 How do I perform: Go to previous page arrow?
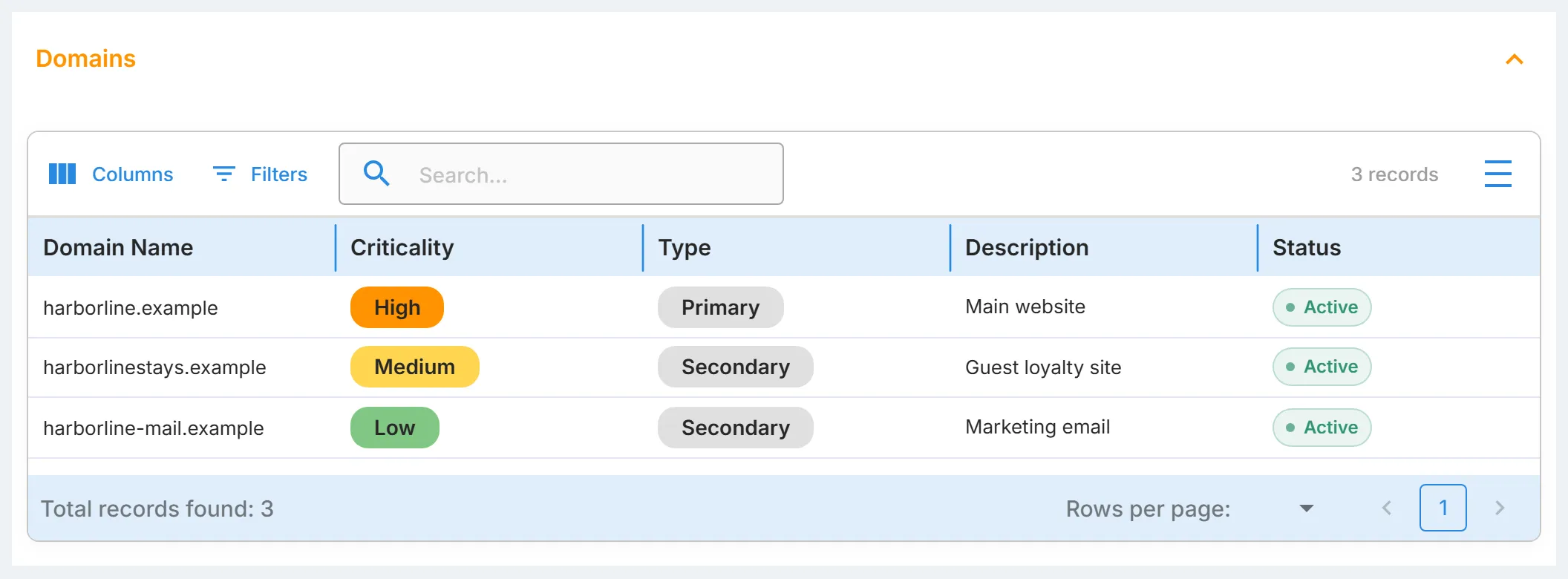pos(1386,508)
